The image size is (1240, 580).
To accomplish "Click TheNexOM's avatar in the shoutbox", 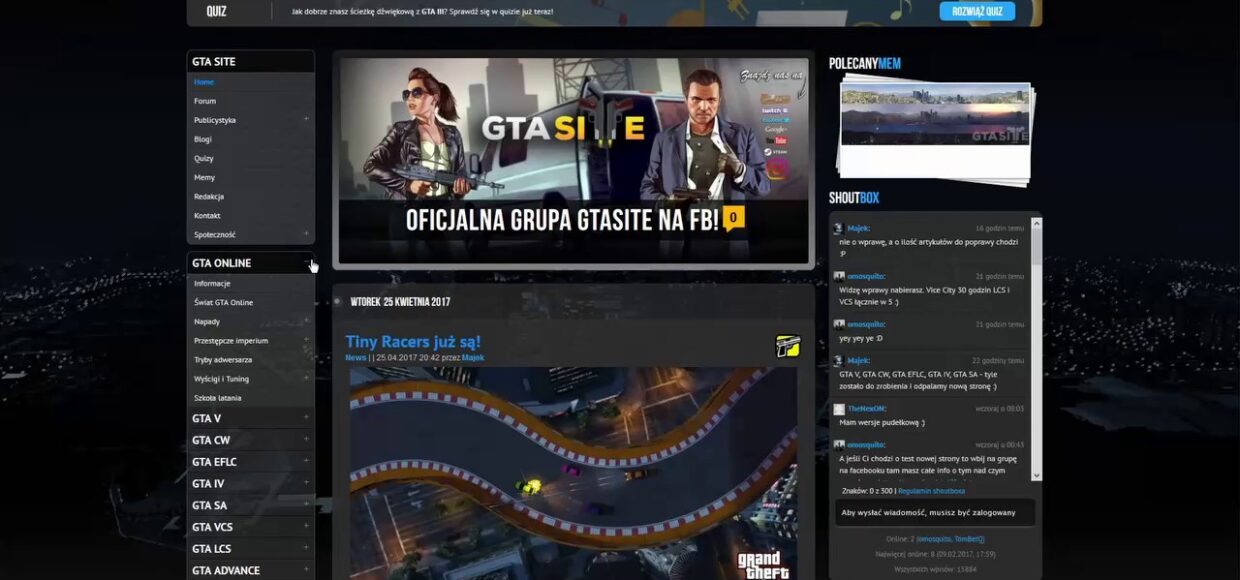I will click(x=839, y=408).
